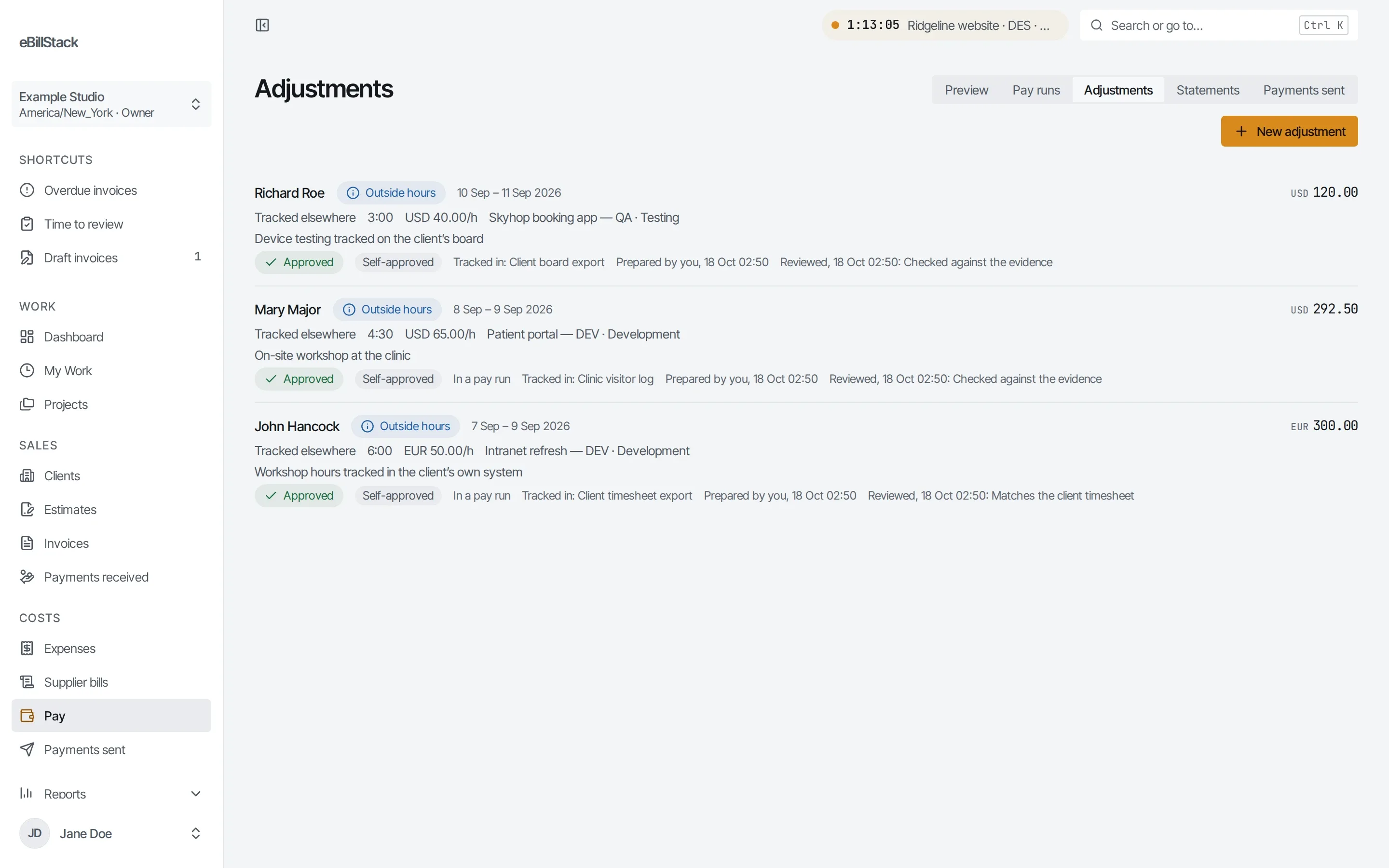This screenshot has height=868, width=1389.
Task: Open the Jane Doe account menu
Action: pos(111,833)
